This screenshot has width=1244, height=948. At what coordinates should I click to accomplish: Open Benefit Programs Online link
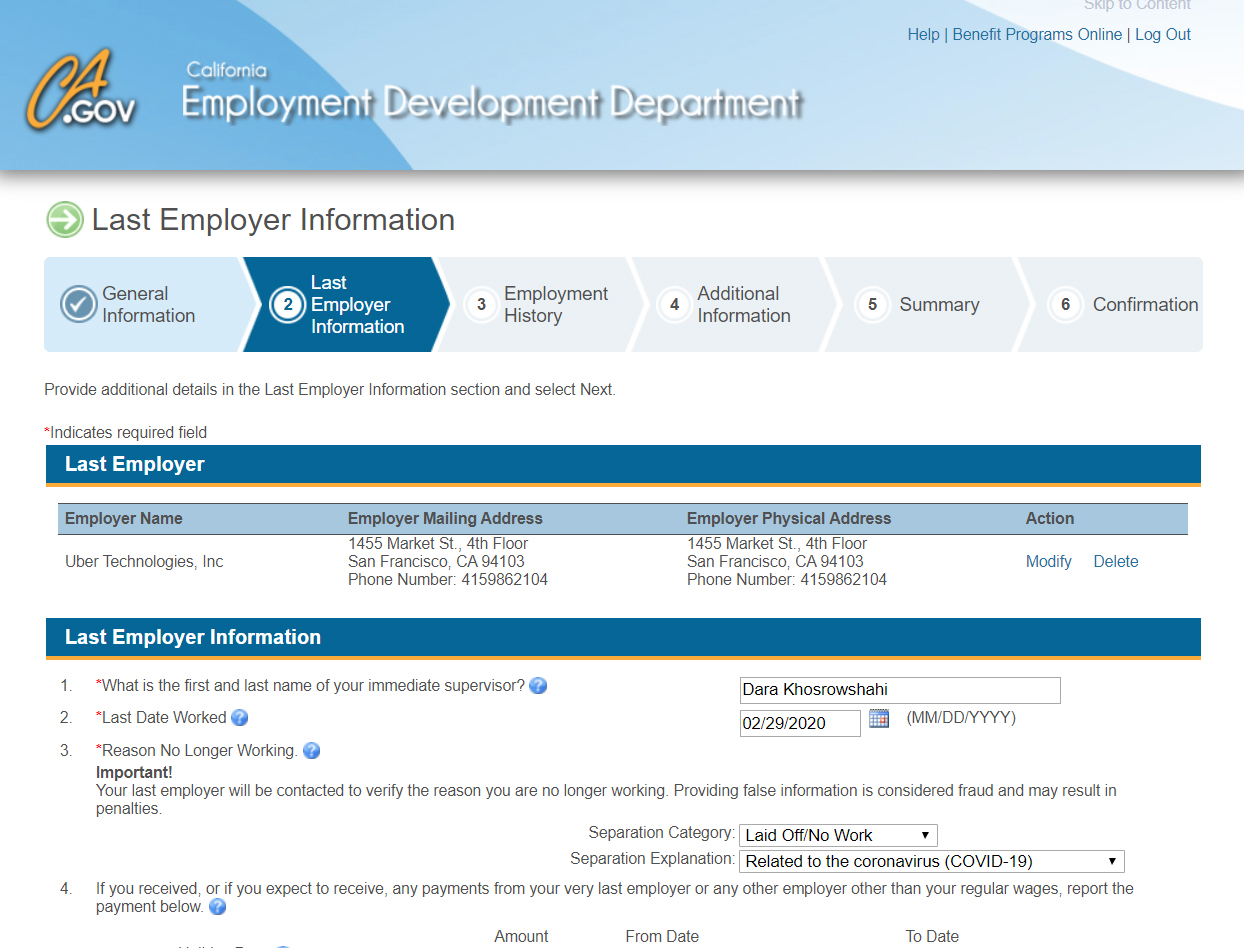1037,34
